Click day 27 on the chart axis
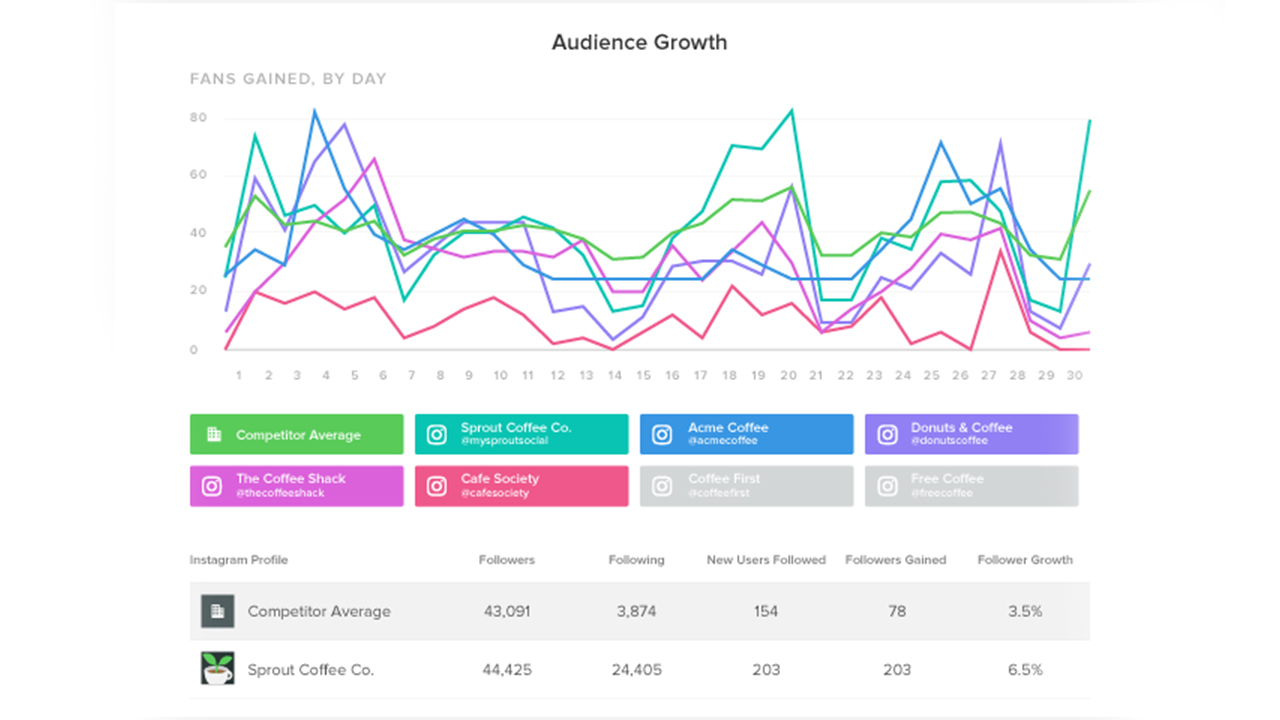 tap(989, 376)
